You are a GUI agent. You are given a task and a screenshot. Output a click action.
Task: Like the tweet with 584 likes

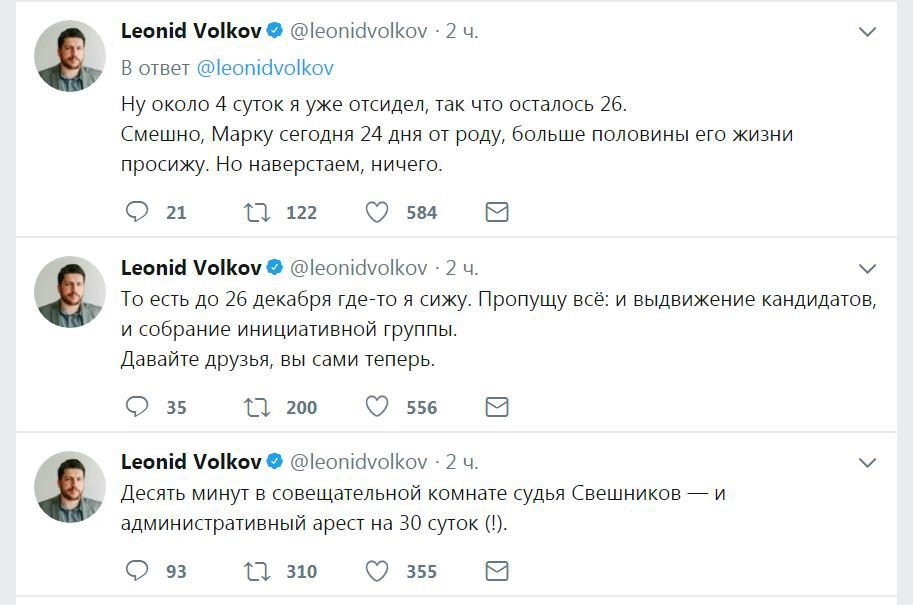[x=376, y=212]
